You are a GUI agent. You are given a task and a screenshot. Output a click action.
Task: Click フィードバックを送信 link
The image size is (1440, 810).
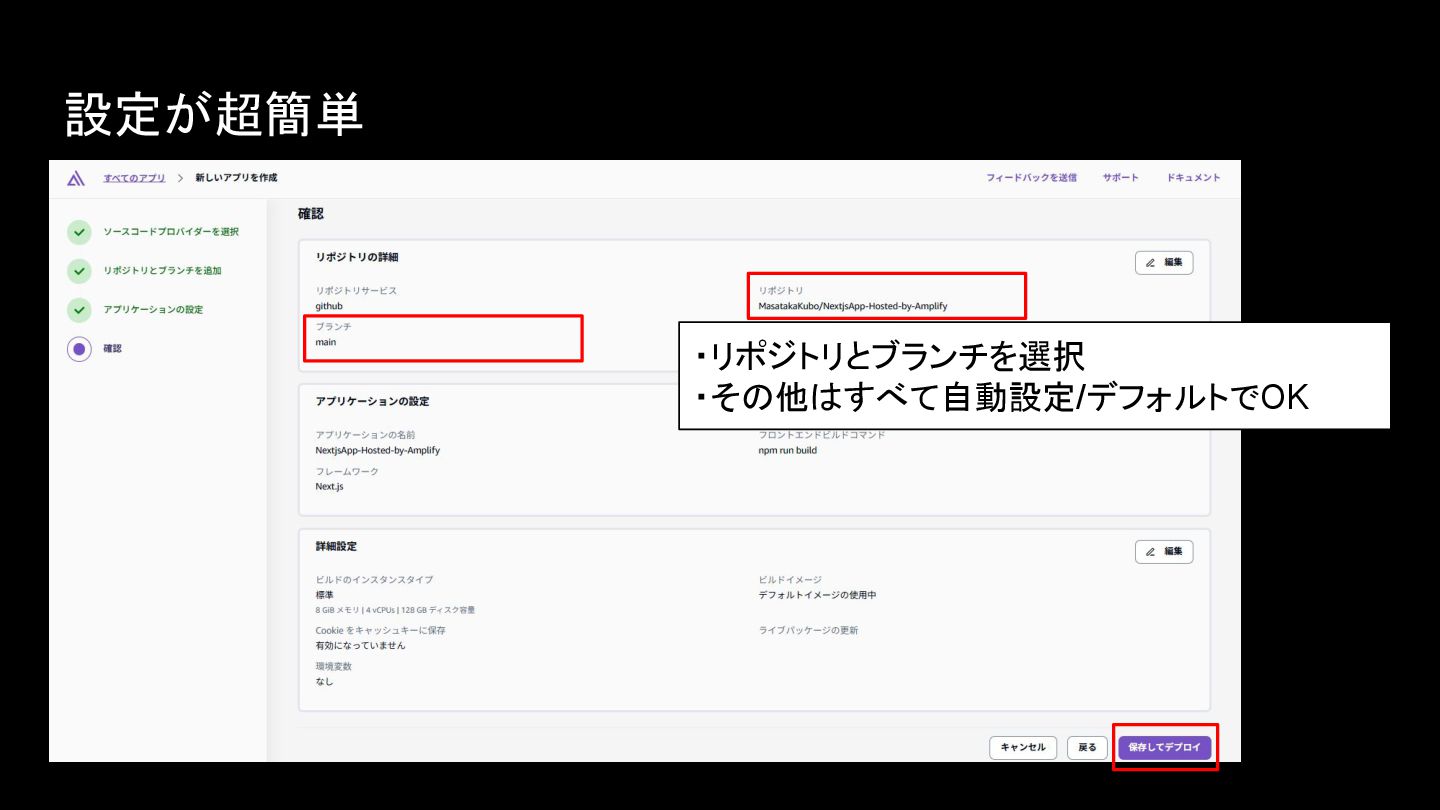pos(1031,178)
